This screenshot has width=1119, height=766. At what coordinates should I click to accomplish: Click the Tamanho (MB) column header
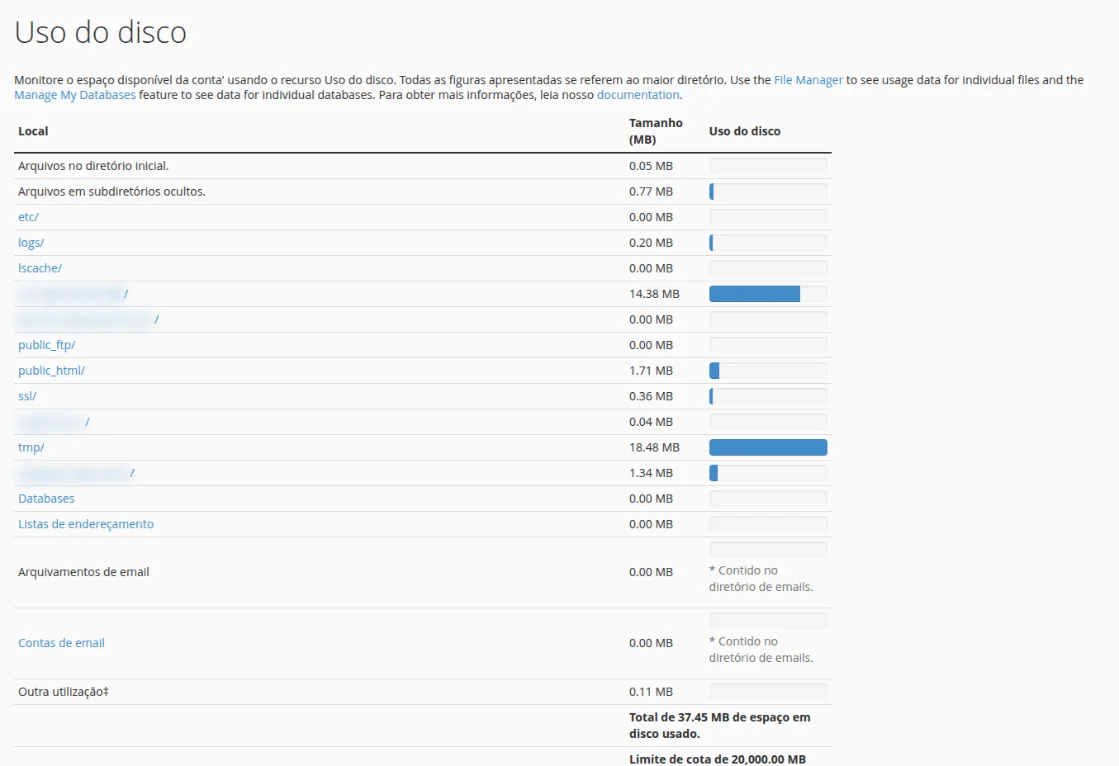coord(656,131)
